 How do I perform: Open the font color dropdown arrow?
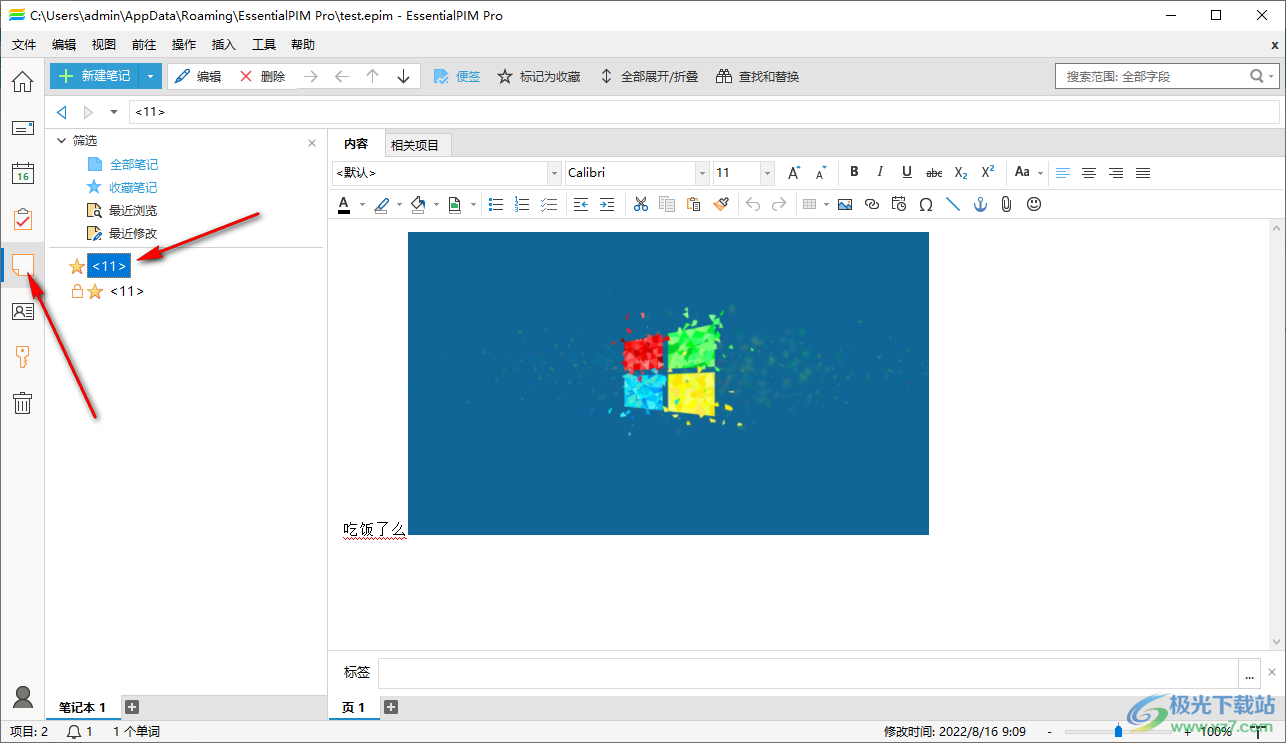click(x=361, y=204)
